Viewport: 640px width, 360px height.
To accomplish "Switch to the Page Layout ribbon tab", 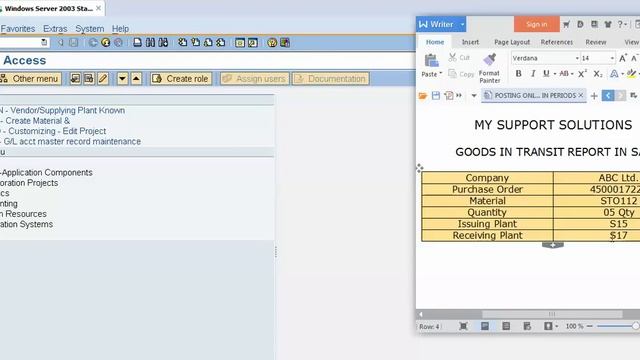I will 512,42.
